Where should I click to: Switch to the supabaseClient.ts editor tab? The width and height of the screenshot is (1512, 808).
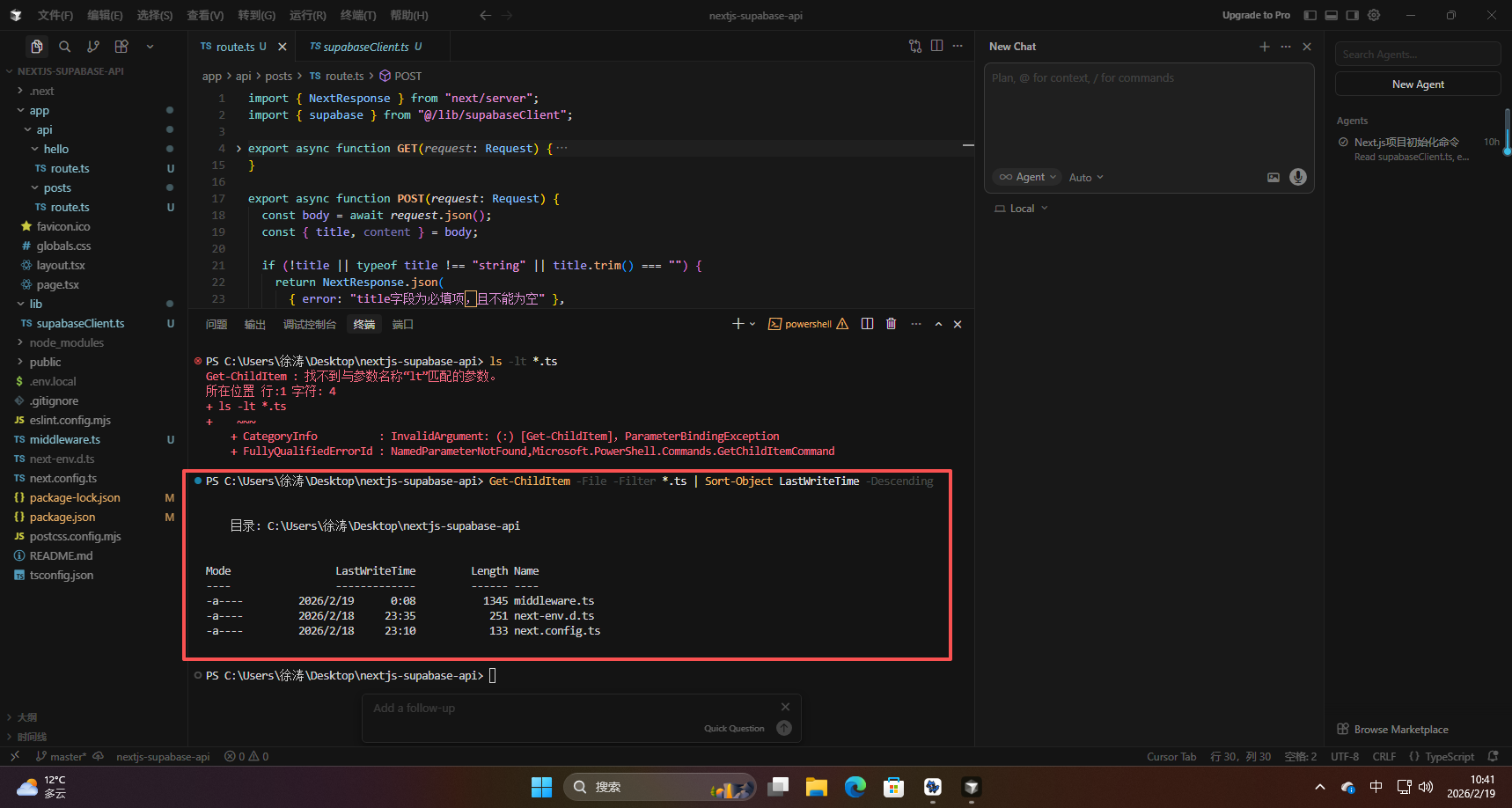pyautogui.click(x=365, y=47)
